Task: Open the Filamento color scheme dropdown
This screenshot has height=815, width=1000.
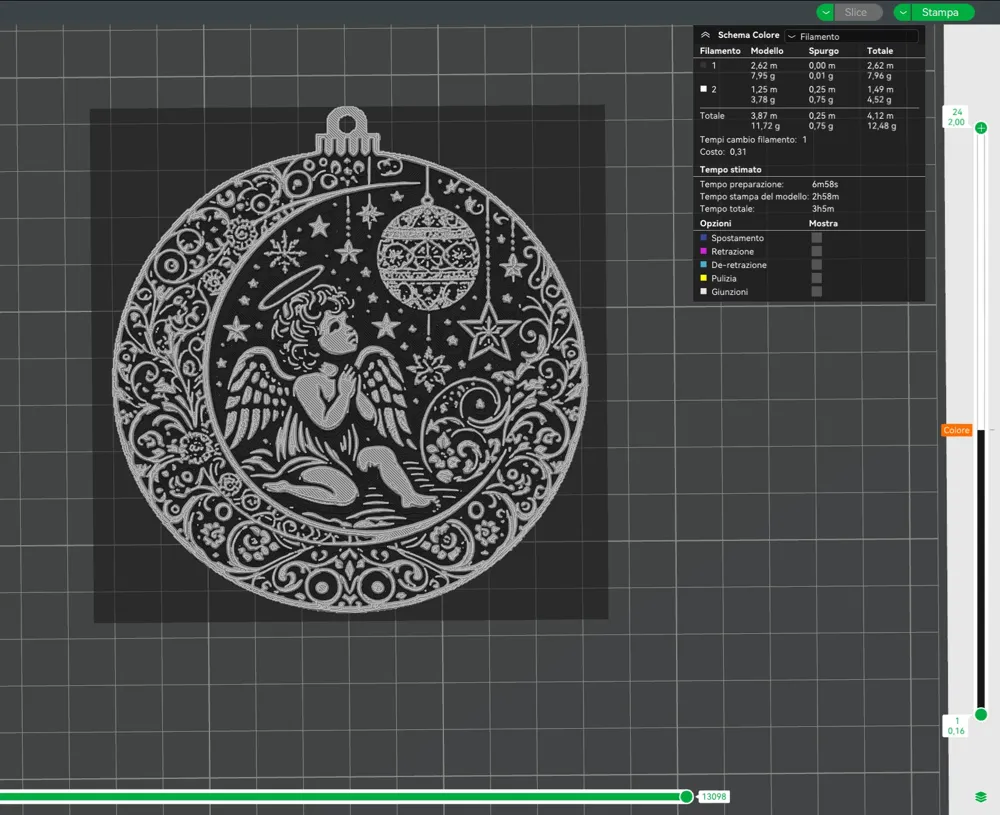Action: click(x=851, y=36)
